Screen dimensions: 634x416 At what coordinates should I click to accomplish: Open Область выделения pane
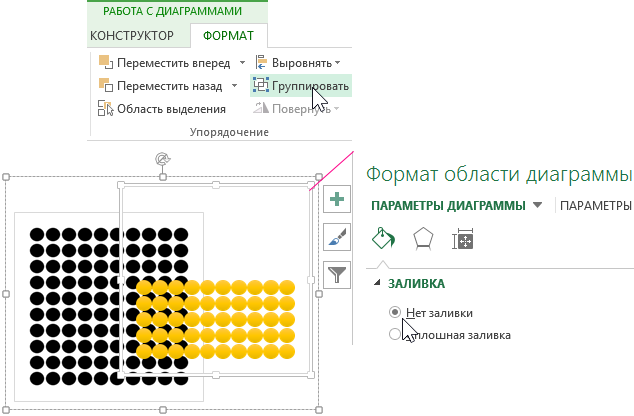click(x=162, y=109)
